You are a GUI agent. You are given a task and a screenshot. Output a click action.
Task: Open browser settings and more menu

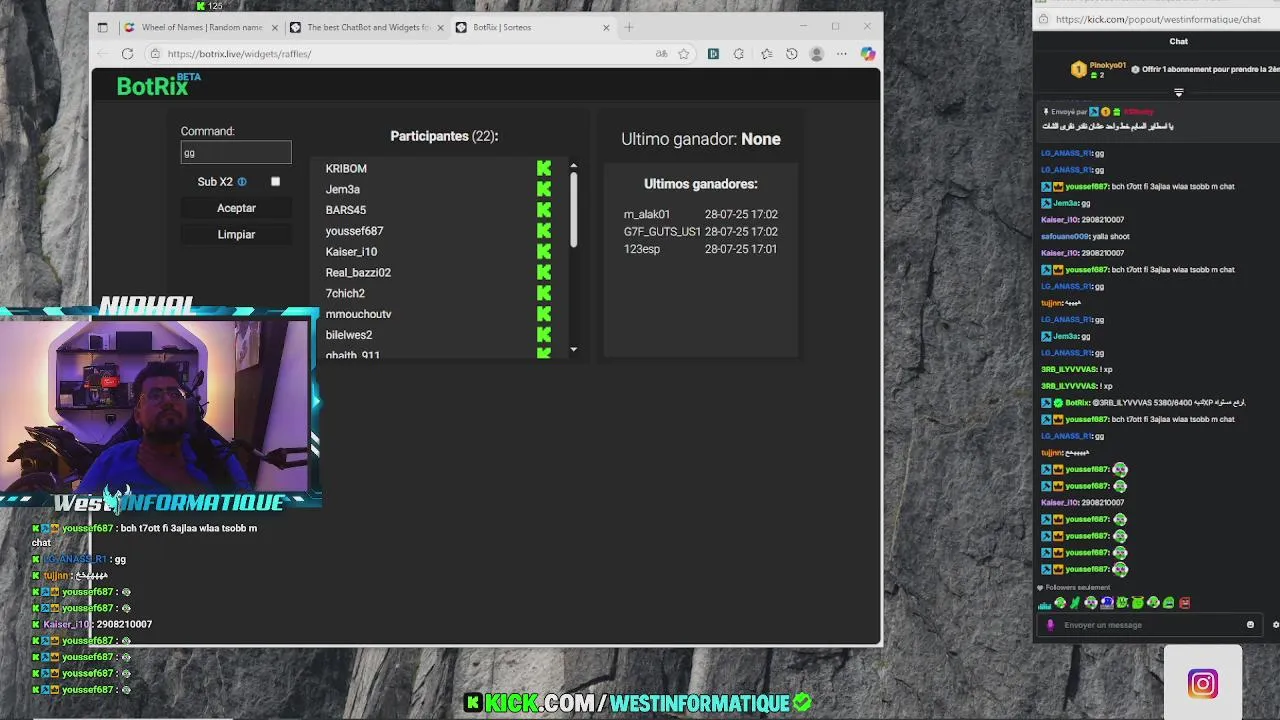(x=842, y=54)
